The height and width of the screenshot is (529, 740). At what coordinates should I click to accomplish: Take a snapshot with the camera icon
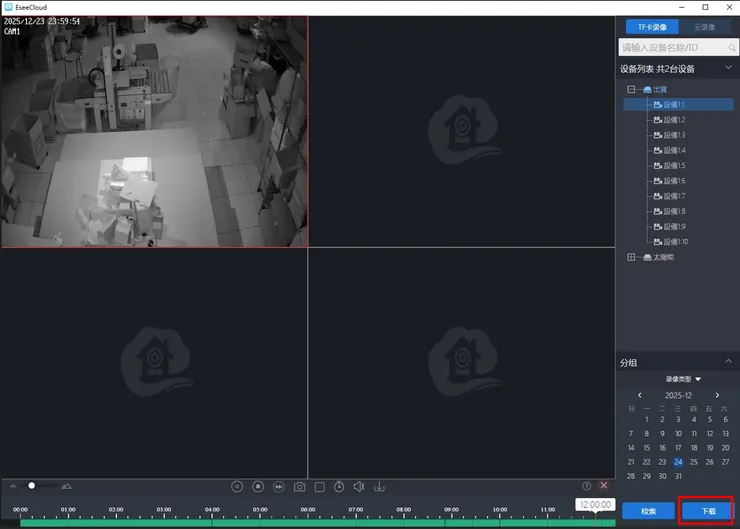pyautogui.click(x=299, y=487)
